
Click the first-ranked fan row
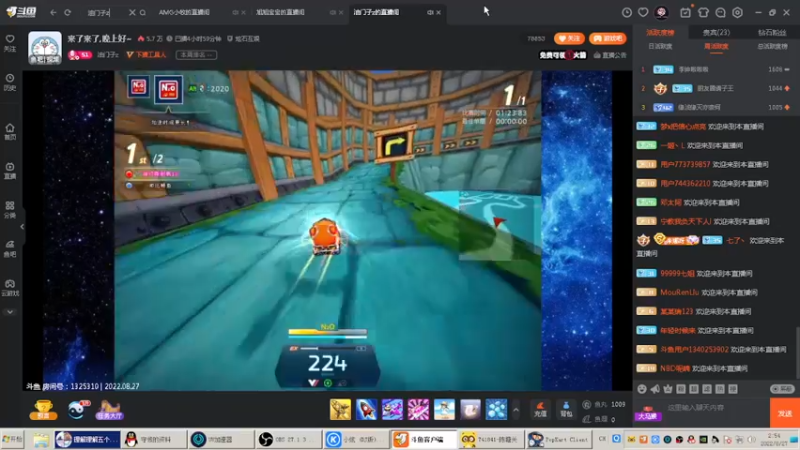(715, 69)
